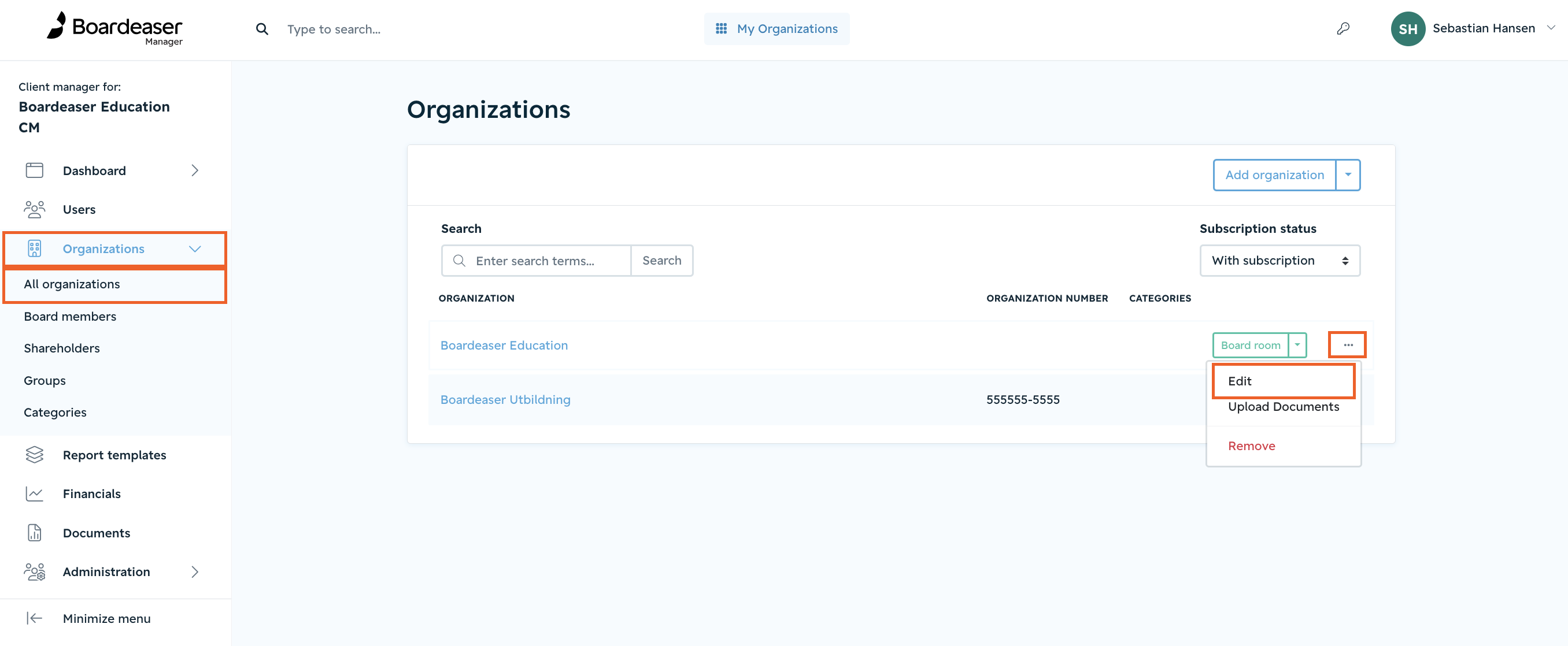
Task: Open Categories in sidebar
Action: click(x=55, y=413)
